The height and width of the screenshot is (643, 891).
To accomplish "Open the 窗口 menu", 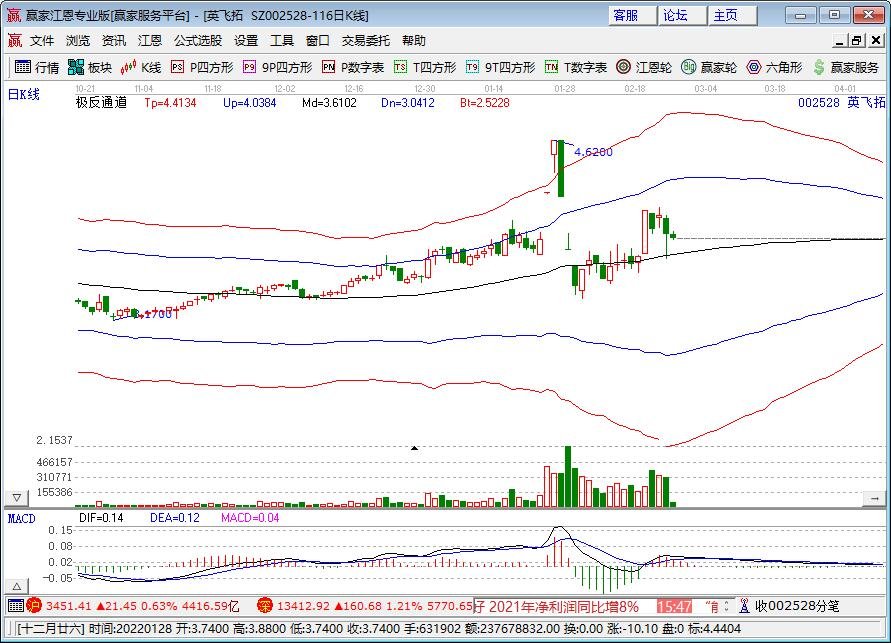I will pyautogui.click(x=318, y=40).
